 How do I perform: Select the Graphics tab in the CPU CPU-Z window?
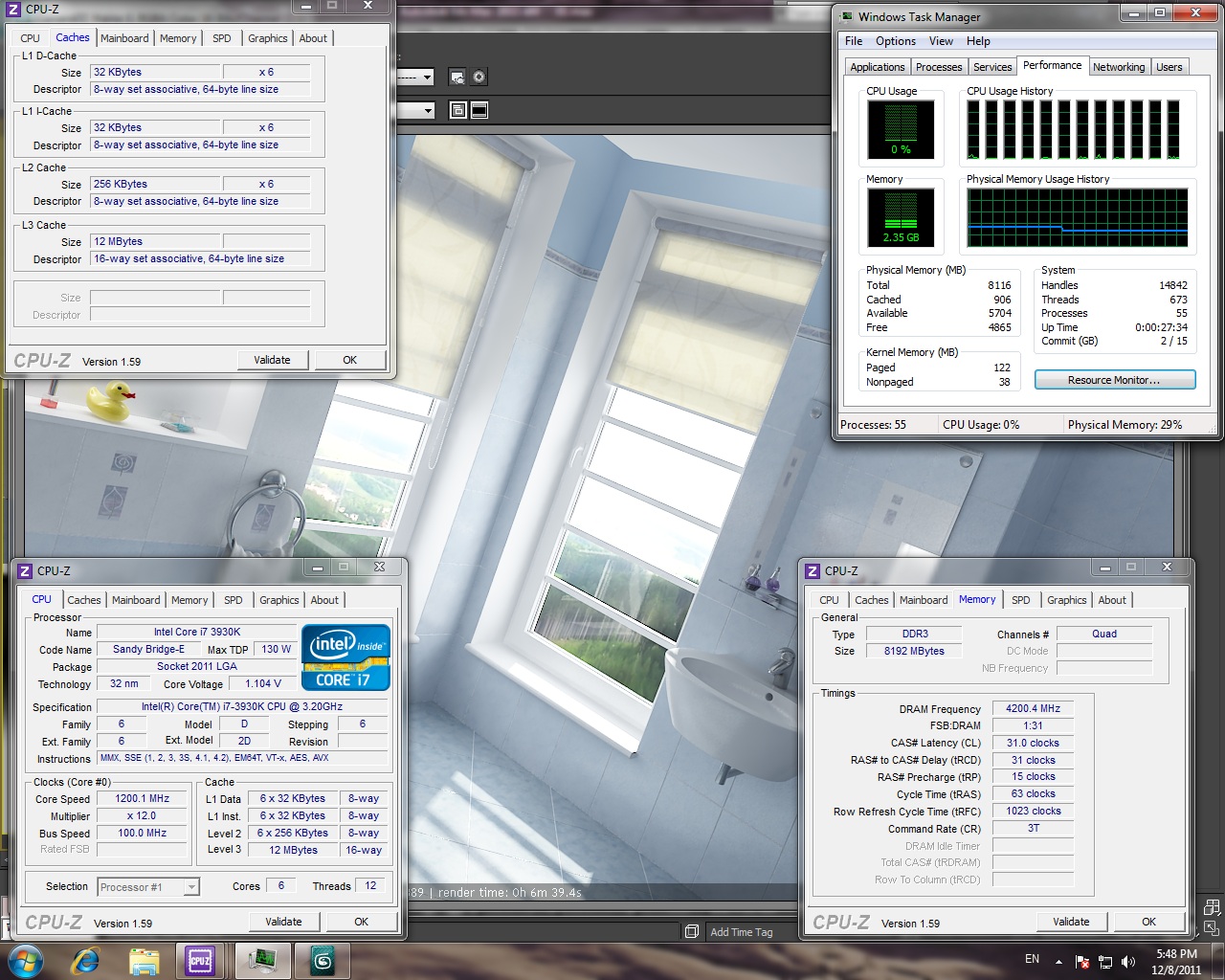pos(279,600)
